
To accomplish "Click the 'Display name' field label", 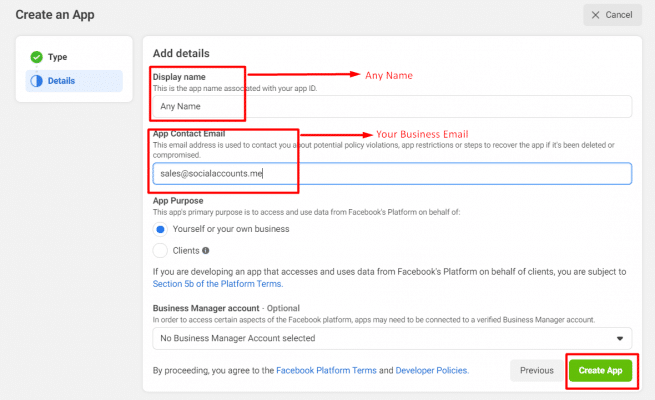I will coord(178,77).
